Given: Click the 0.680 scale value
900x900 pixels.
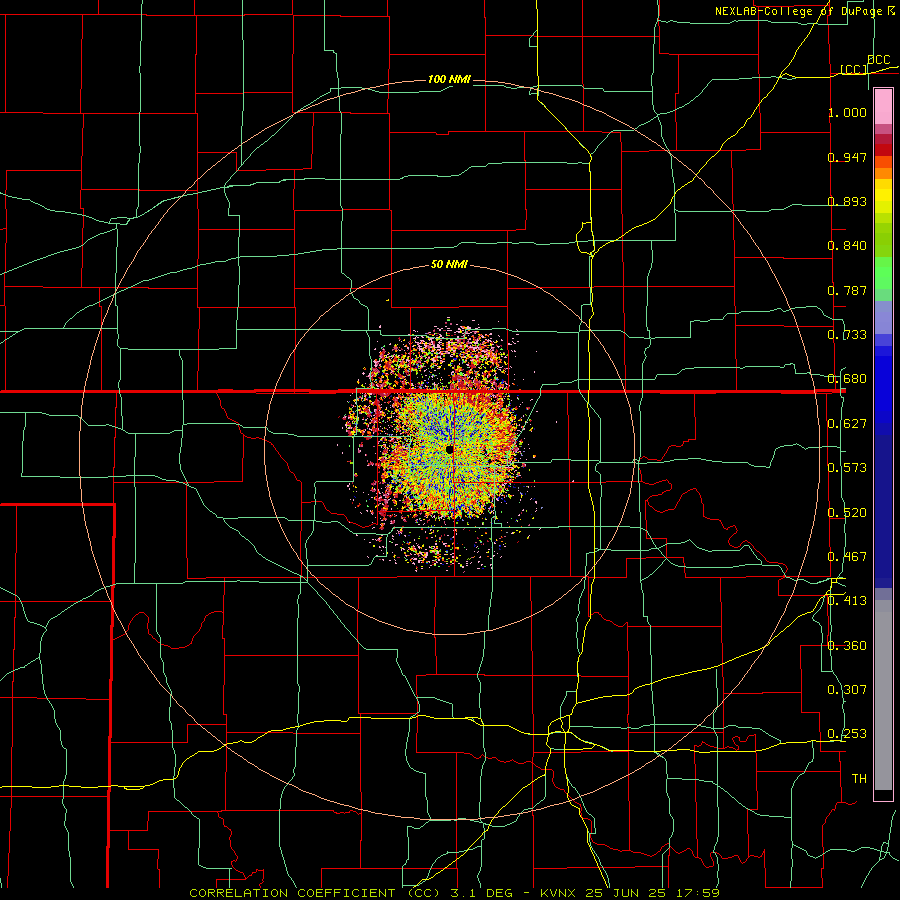Looking at the screenshot, I should pos(847,379).
